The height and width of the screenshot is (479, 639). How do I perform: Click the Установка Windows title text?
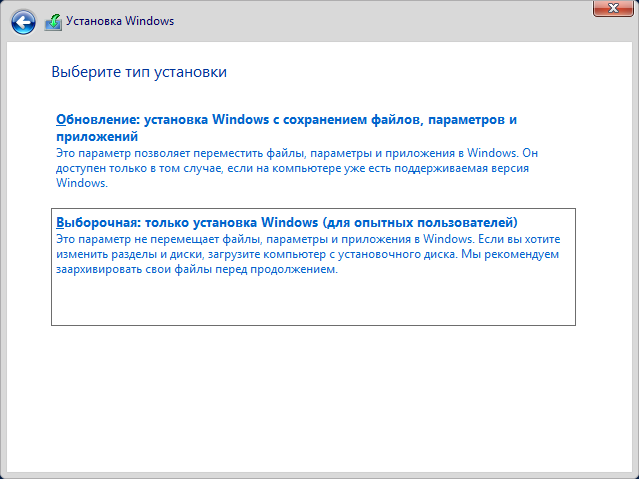click(x=120, y=21)
